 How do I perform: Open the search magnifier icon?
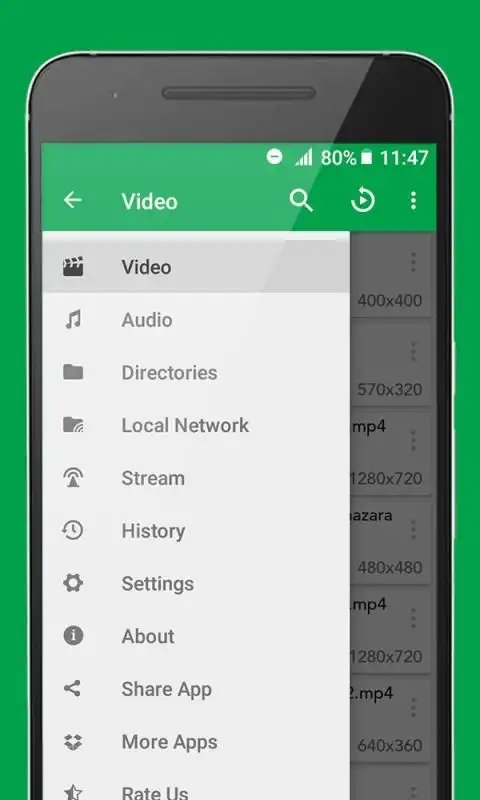point(301,201)
